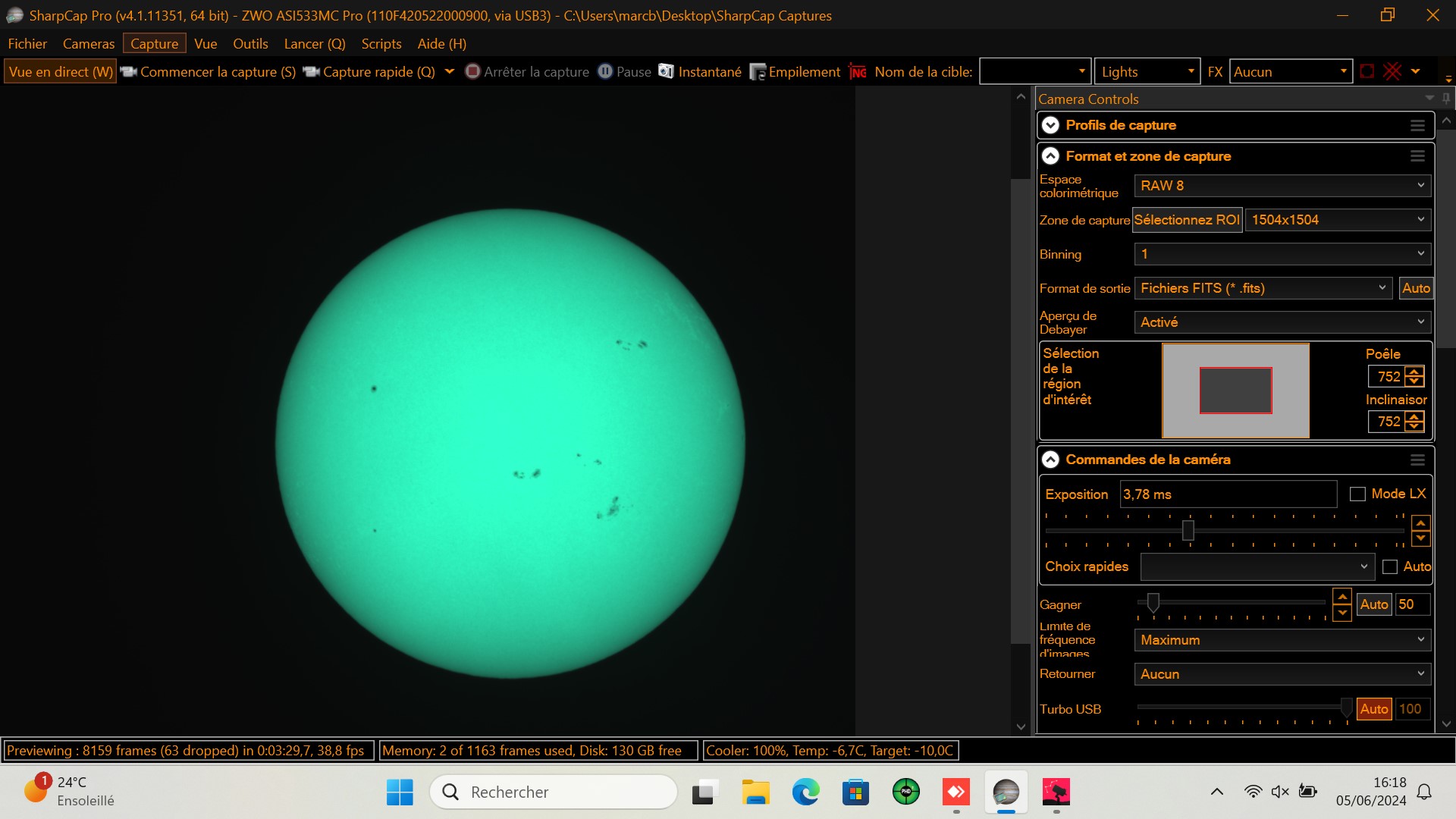
Task: Open the Outils menu
Action: point(249,43)
